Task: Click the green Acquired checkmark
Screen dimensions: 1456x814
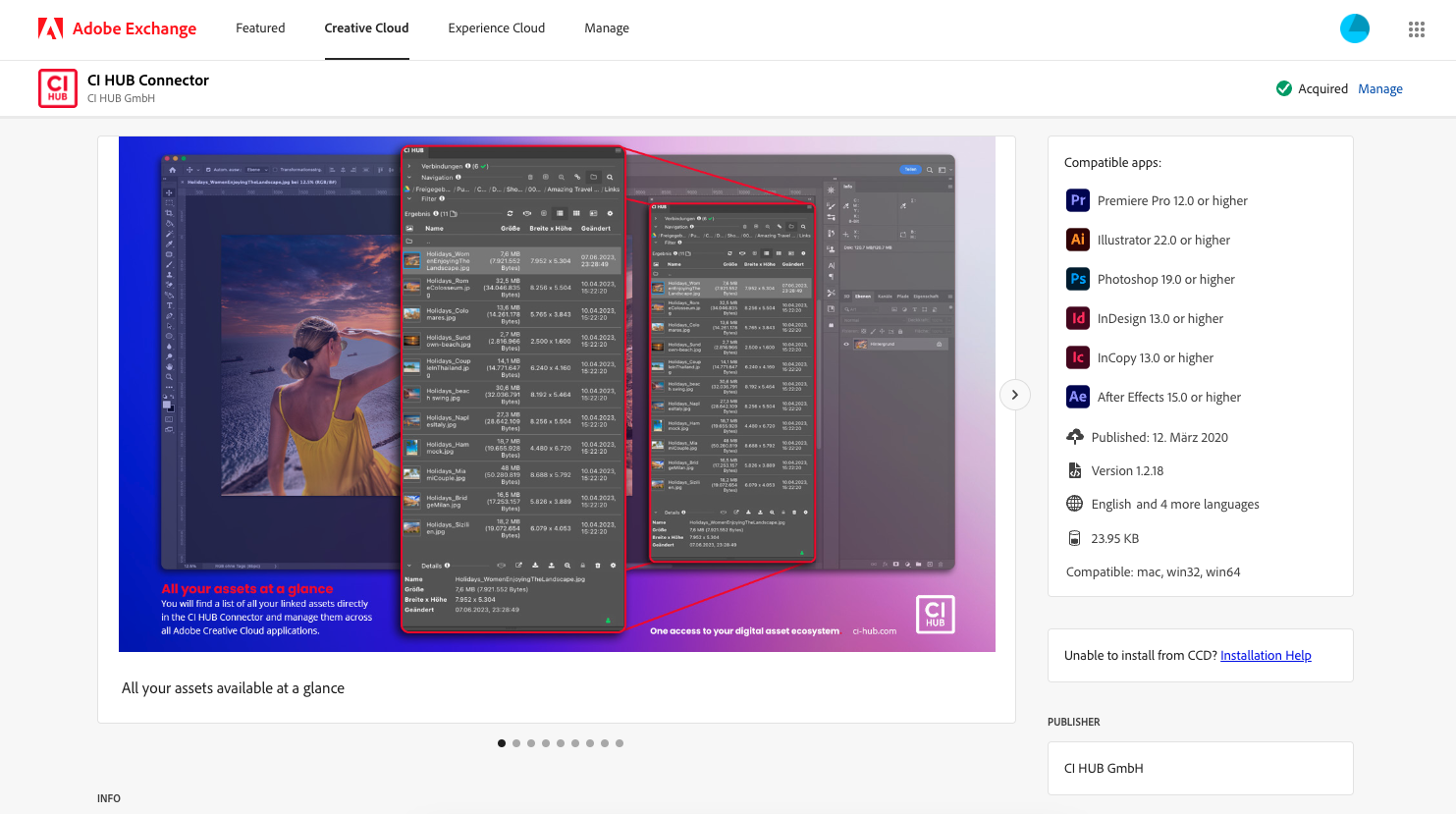Action: [1284, 87]
